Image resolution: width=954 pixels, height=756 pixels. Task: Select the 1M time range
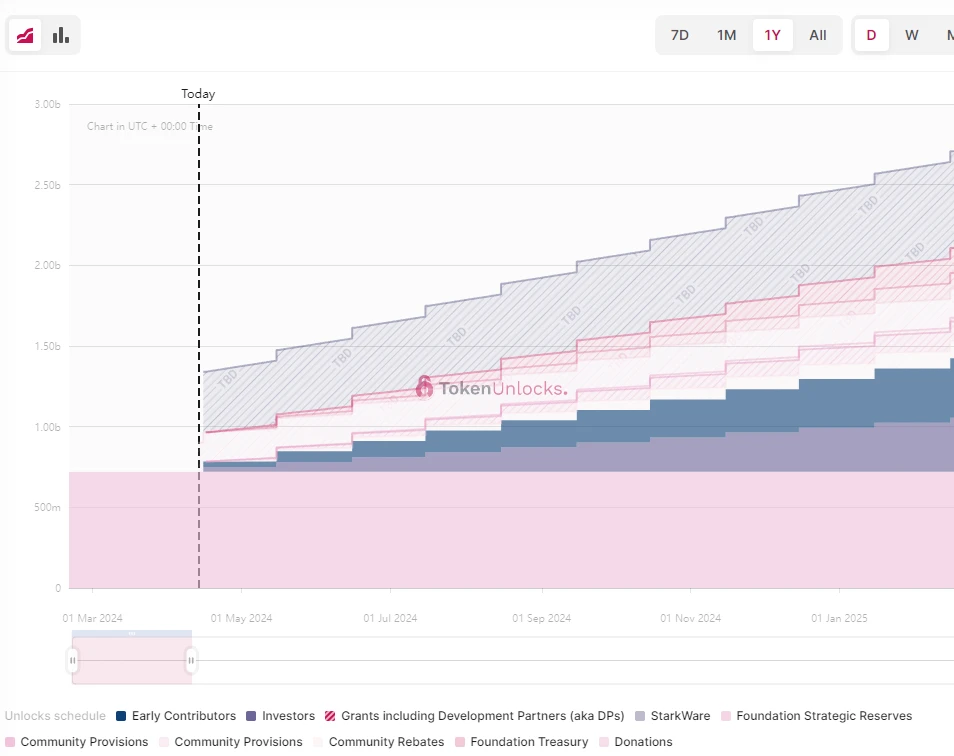726,35
